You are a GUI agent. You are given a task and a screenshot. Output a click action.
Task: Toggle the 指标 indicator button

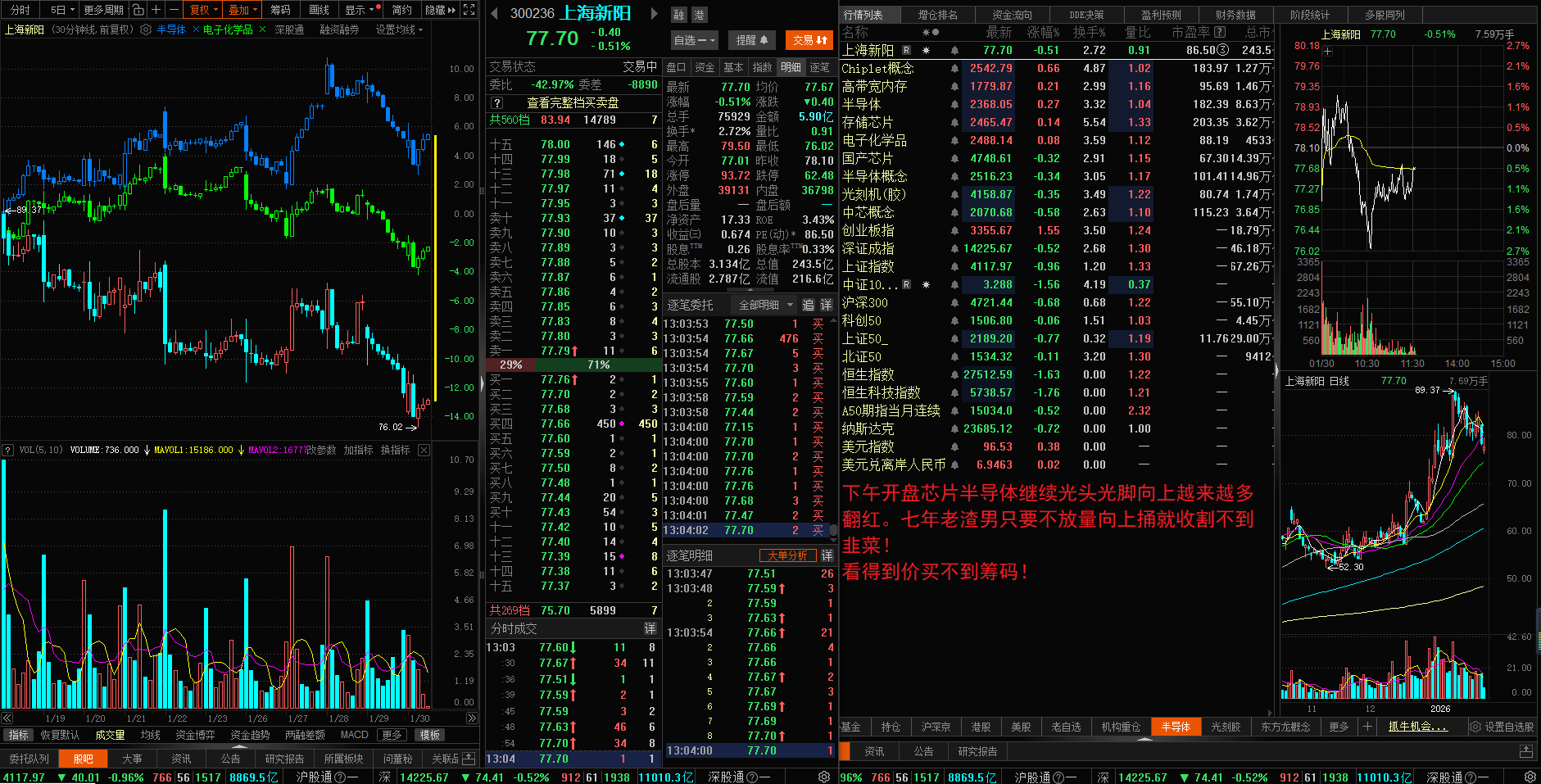coord(18,735)
